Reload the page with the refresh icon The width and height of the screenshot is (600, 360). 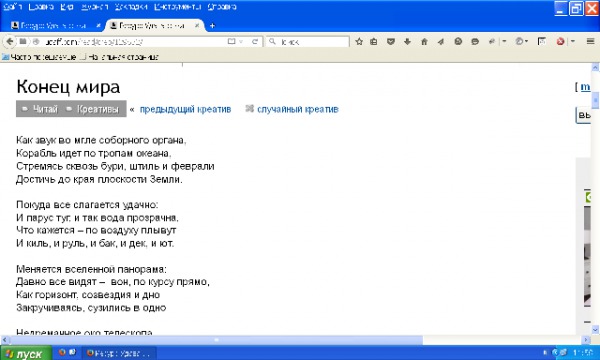point(255,41)
